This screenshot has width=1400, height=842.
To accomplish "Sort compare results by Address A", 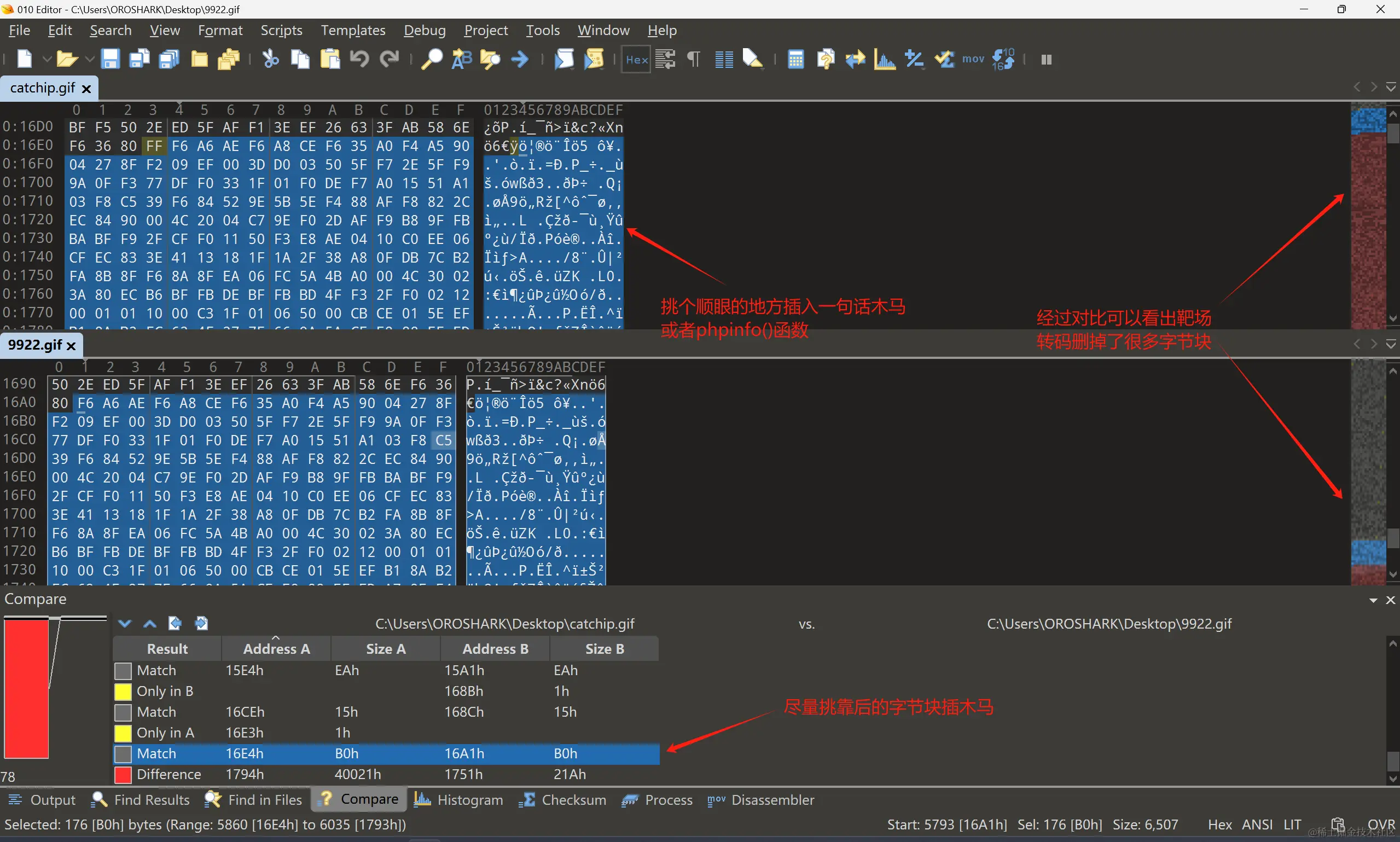I will [x=276, y=649].
